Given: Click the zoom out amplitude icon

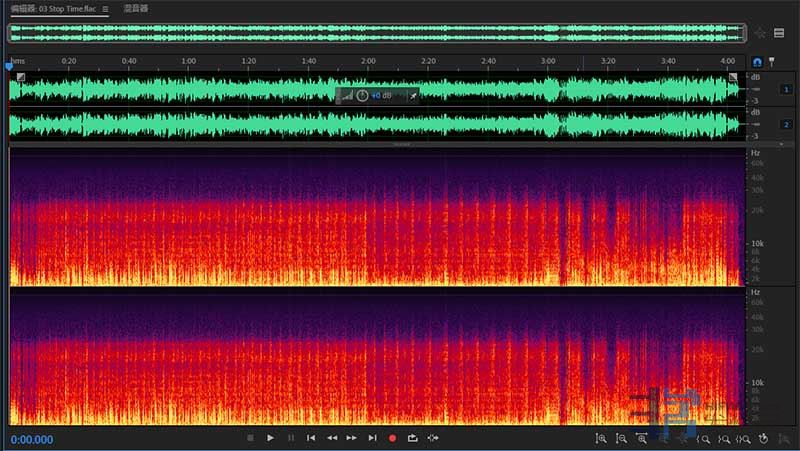Looking at the screenshot, I should pyautogui.click(x=621, y=438).
